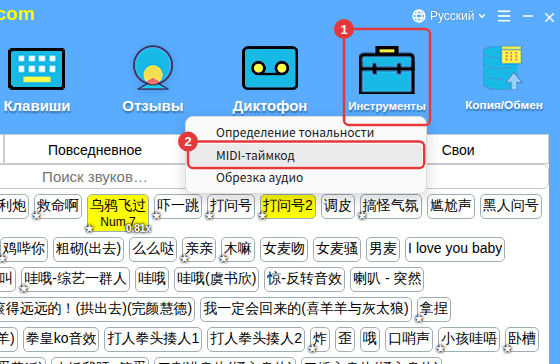Play the 惊-反转音效 sound
560x364 pixels.
point(305,279)
